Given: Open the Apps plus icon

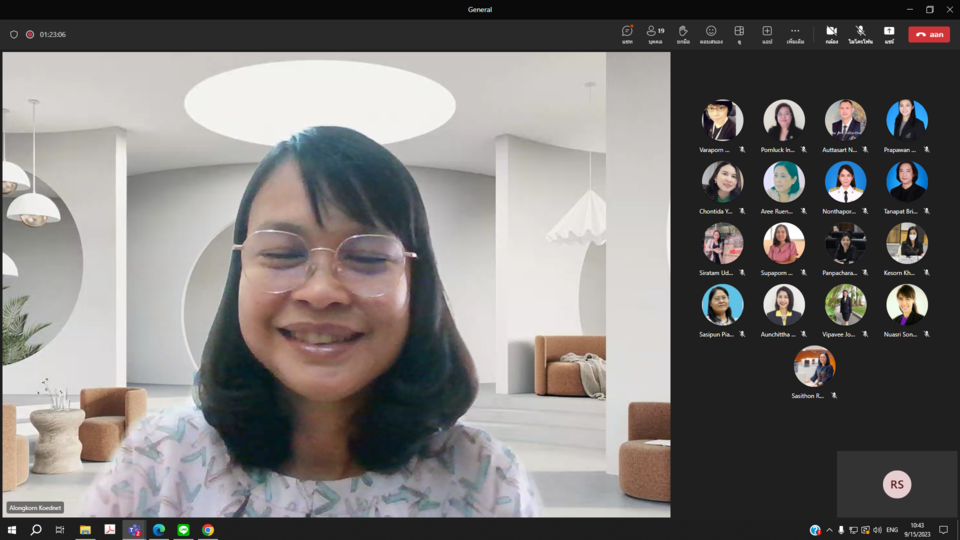Looking at the screenshot, I should coord(767,34).
